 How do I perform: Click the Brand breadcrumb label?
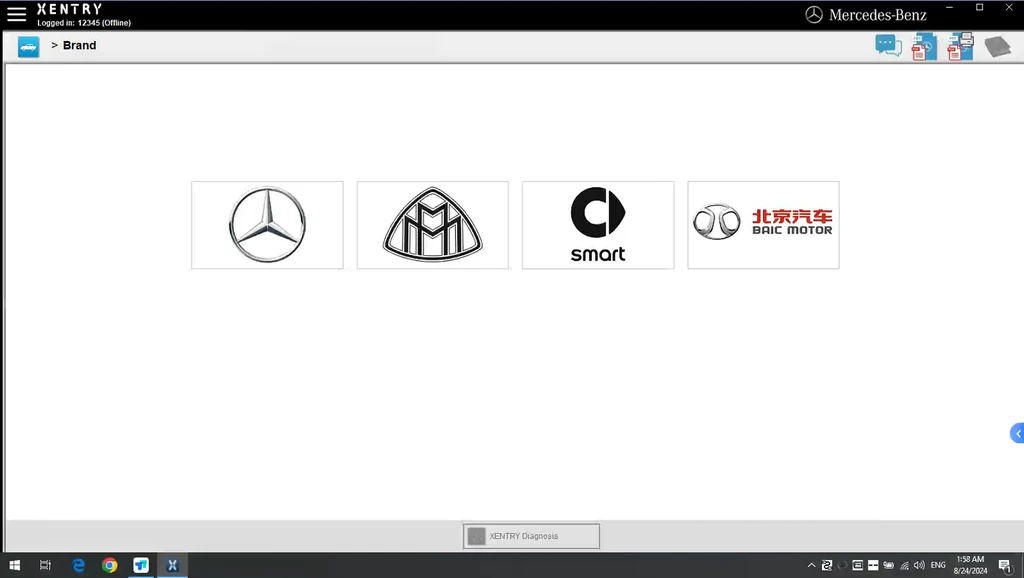(80, 46)
